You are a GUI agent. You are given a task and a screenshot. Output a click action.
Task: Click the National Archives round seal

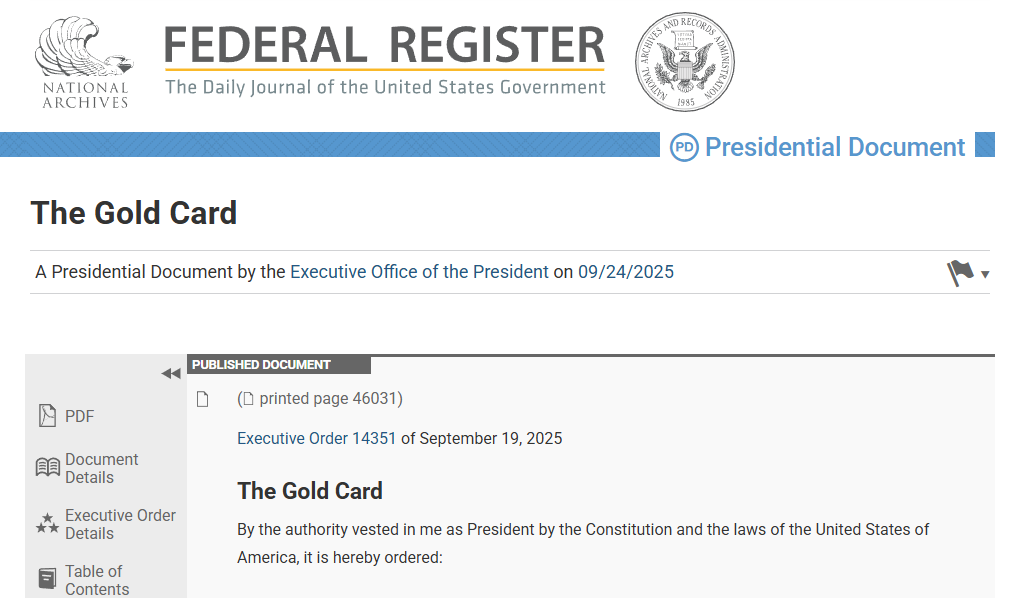click(x=685, y=62)
